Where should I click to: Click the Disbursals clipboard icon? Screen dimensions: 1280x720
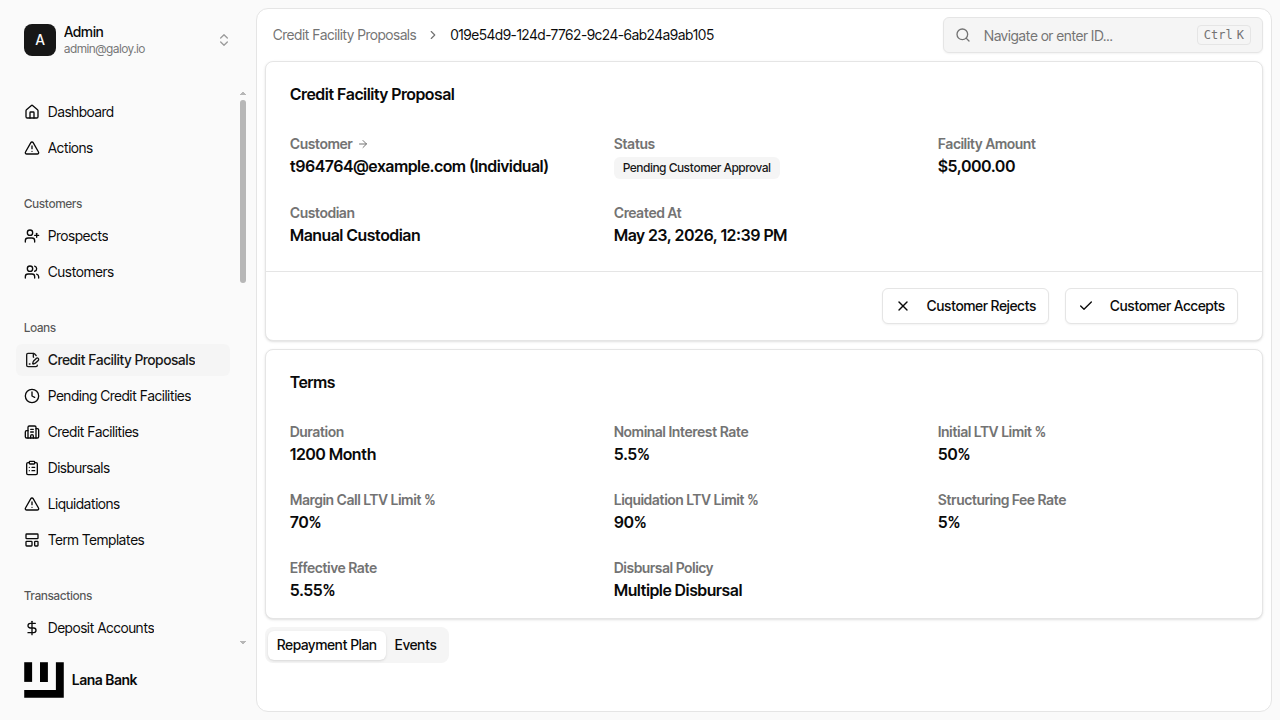point(32,468)
